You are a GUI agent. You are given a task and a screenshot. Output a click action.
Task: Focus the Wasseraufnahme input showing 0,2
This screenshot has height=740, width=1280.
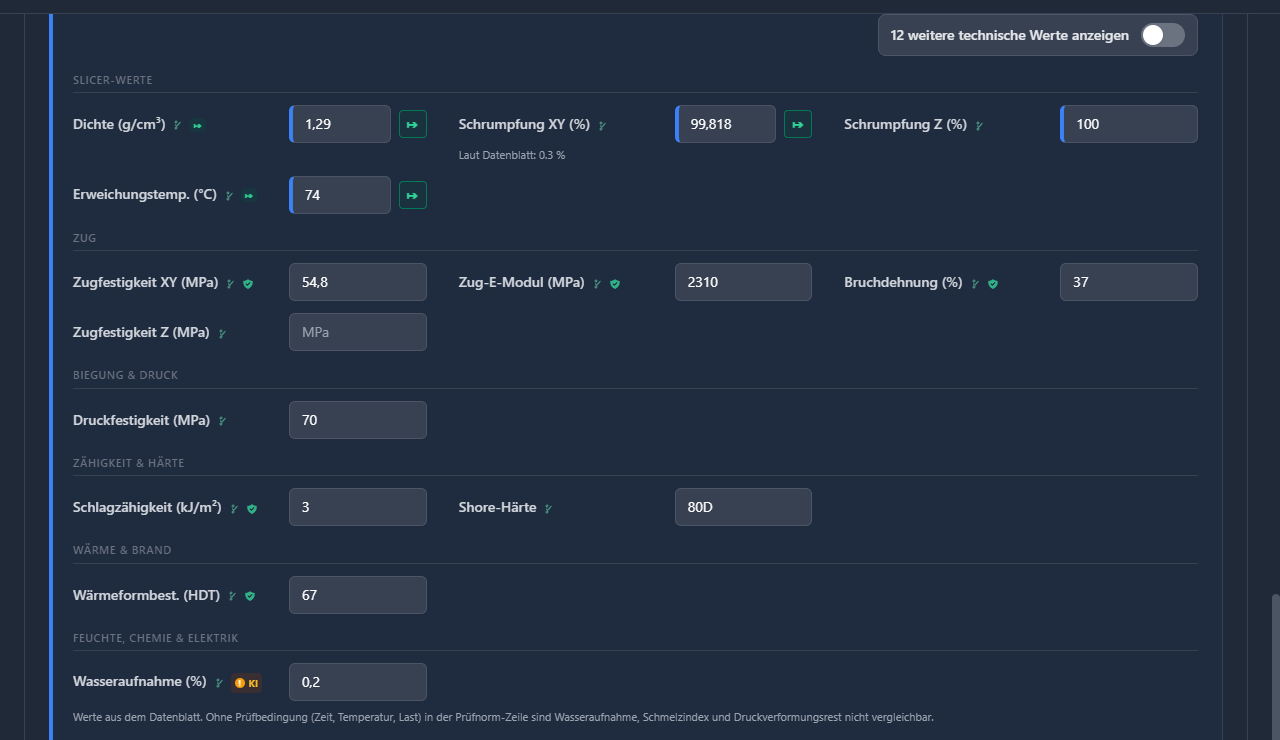[358, 682]
